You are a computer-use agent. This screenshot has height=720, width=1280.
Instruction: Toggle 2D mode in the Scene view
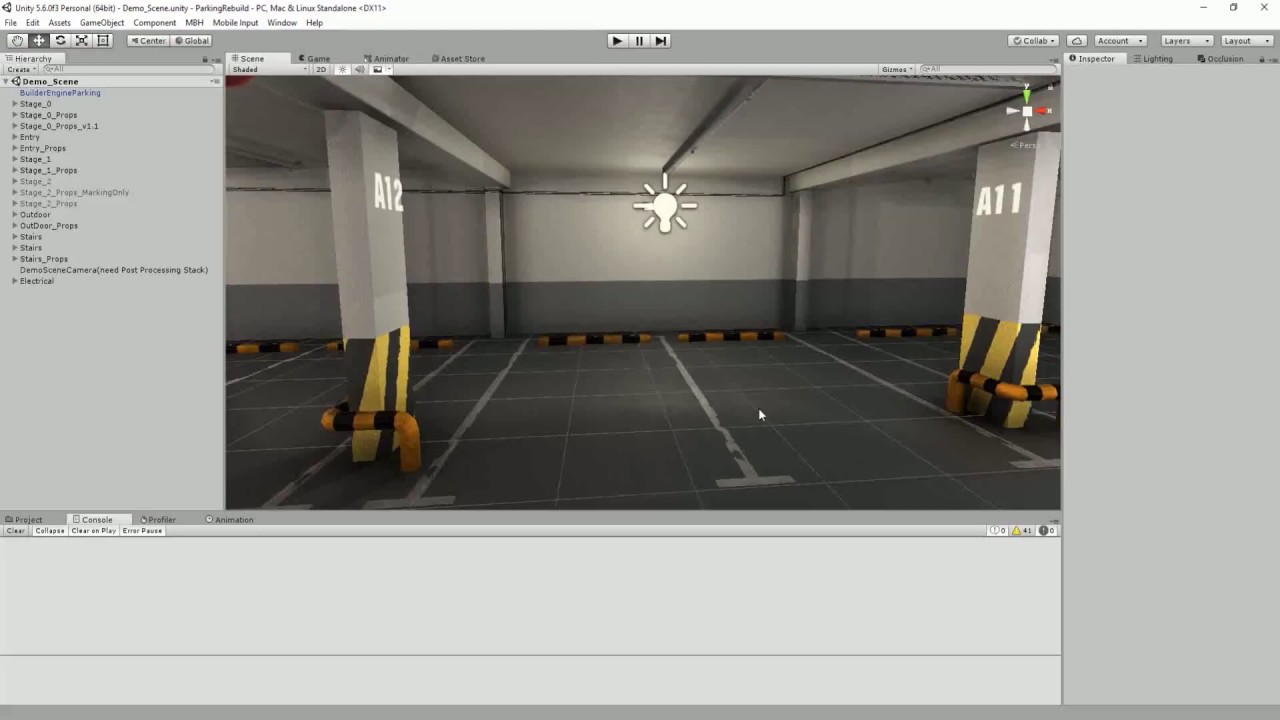click(320, 69)
